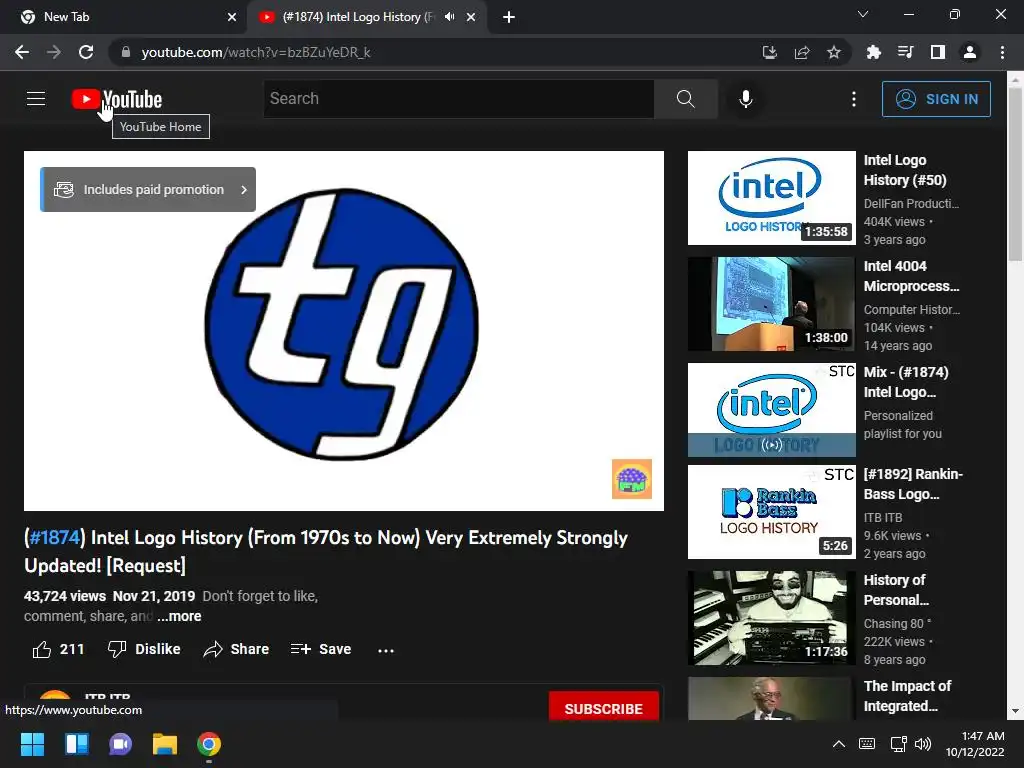Open the Chat taskbar icon
This screenshot has width=1024, height=768.
(120, 744)
